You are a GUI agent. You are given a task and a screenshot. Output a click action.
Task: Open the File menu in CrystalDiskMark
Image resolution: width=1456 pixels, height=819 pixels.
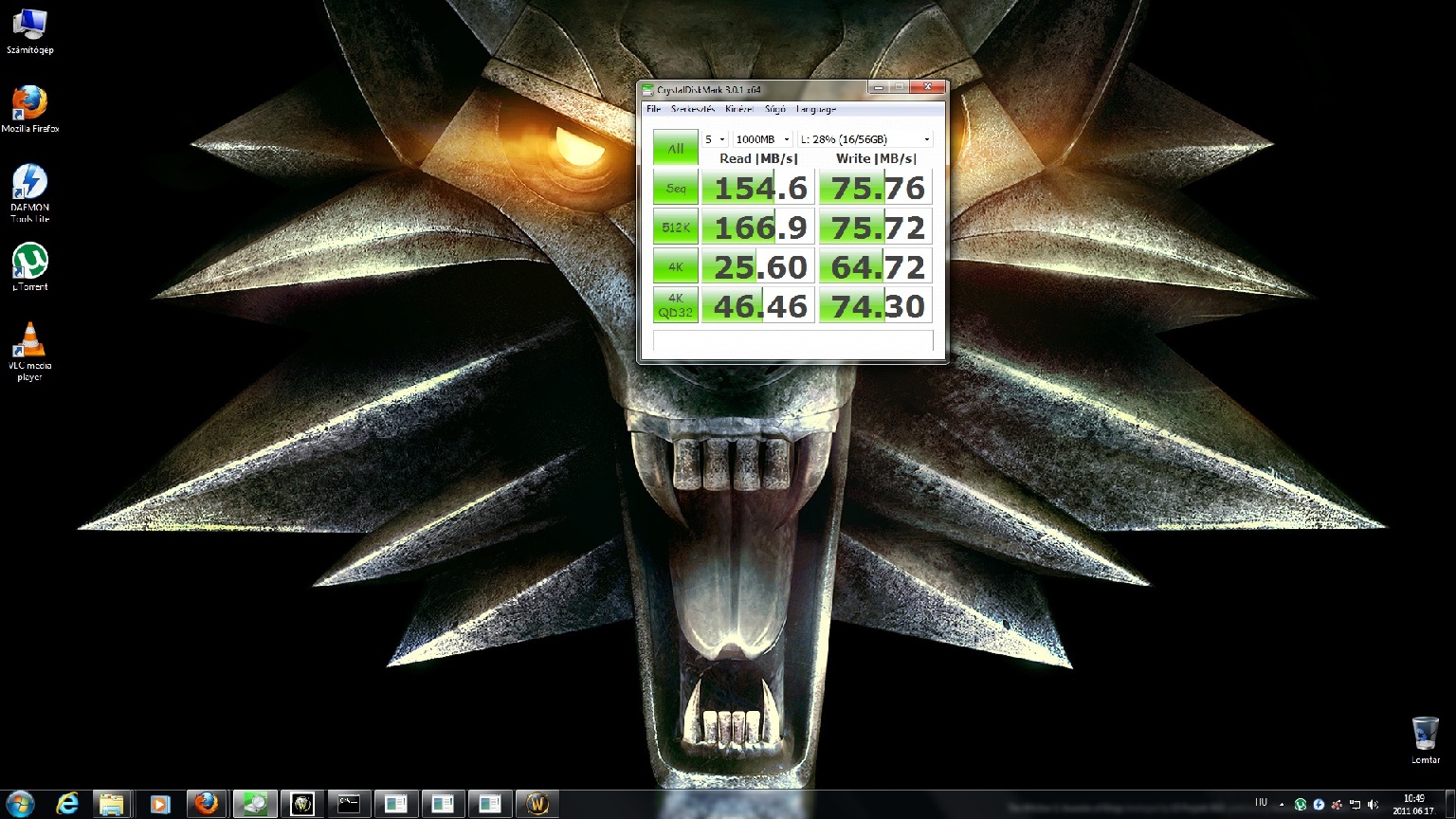pyautogui.click(x=653, y=110)
